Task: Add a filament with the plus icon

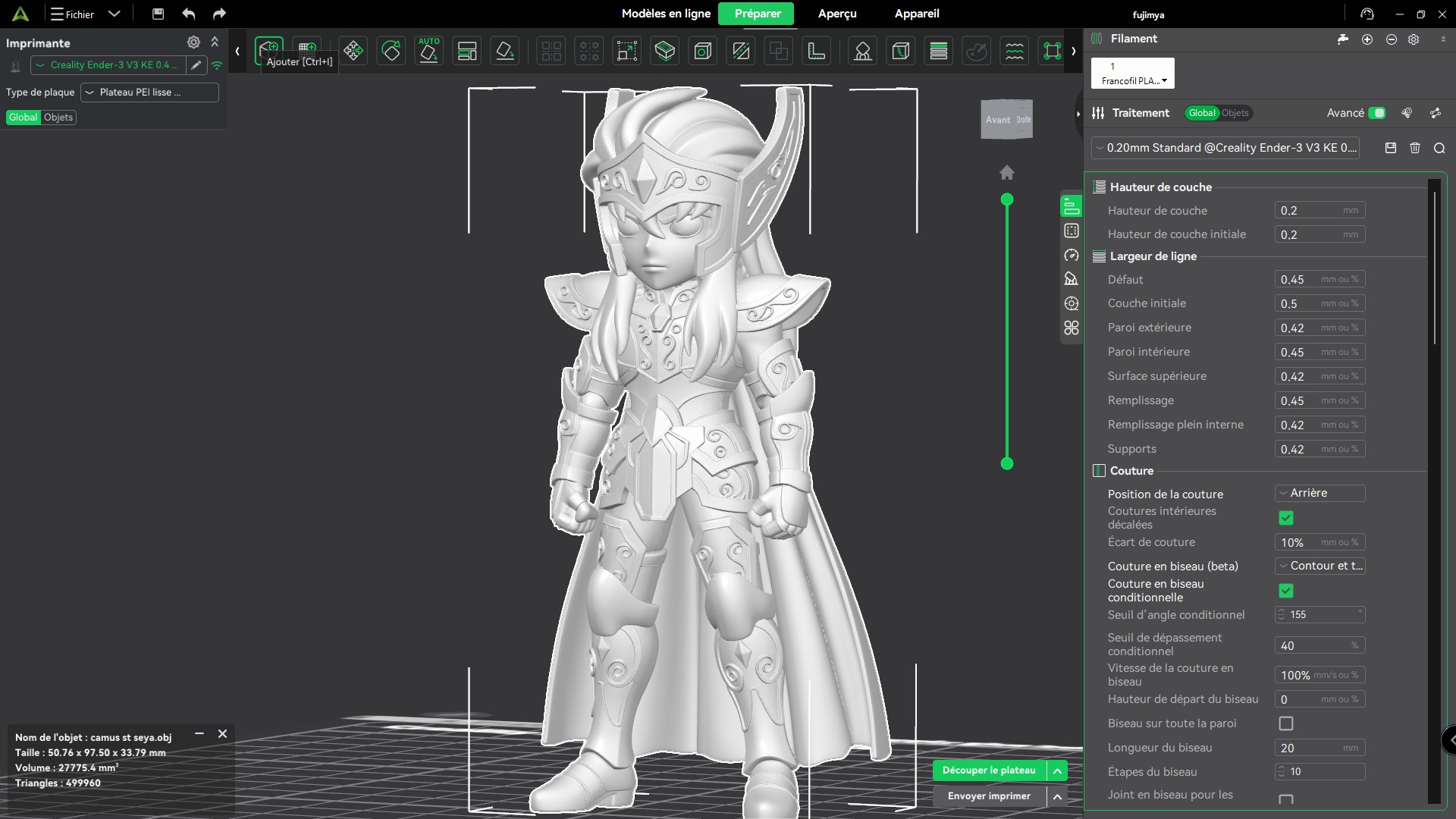Action: pos(1367,39)
